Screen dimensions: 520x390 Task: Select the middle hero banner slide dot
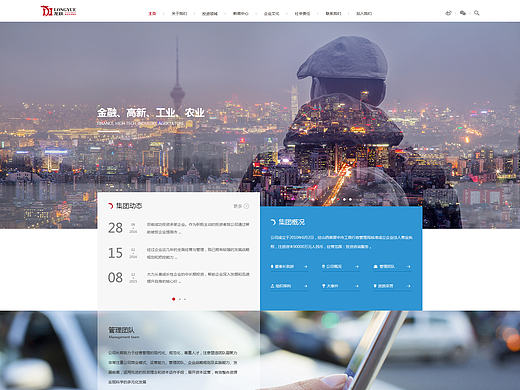pyautogui.click(x=344, y=199)
